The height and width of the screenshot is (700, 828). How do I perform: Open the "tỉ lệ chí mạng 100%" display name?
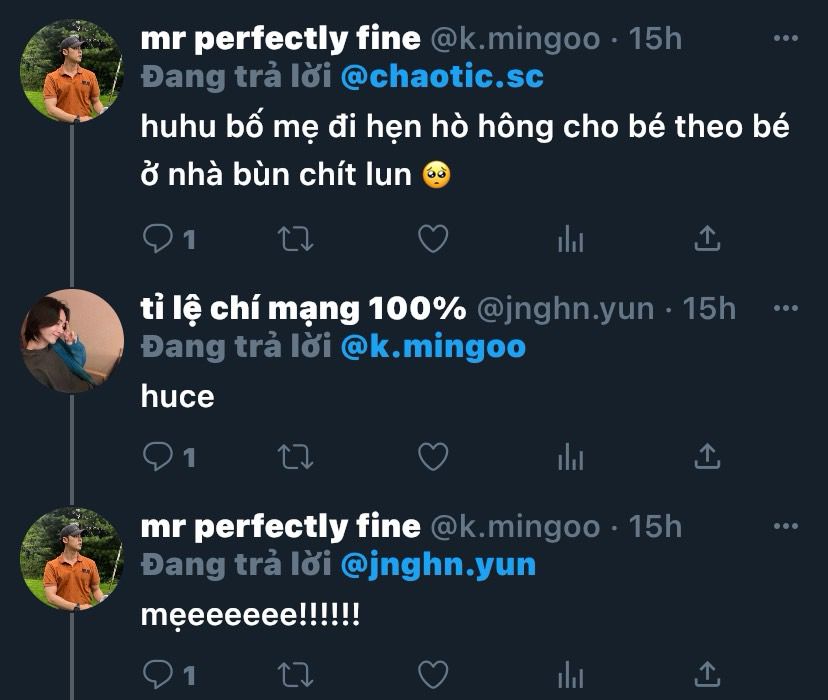click(303, 310)
